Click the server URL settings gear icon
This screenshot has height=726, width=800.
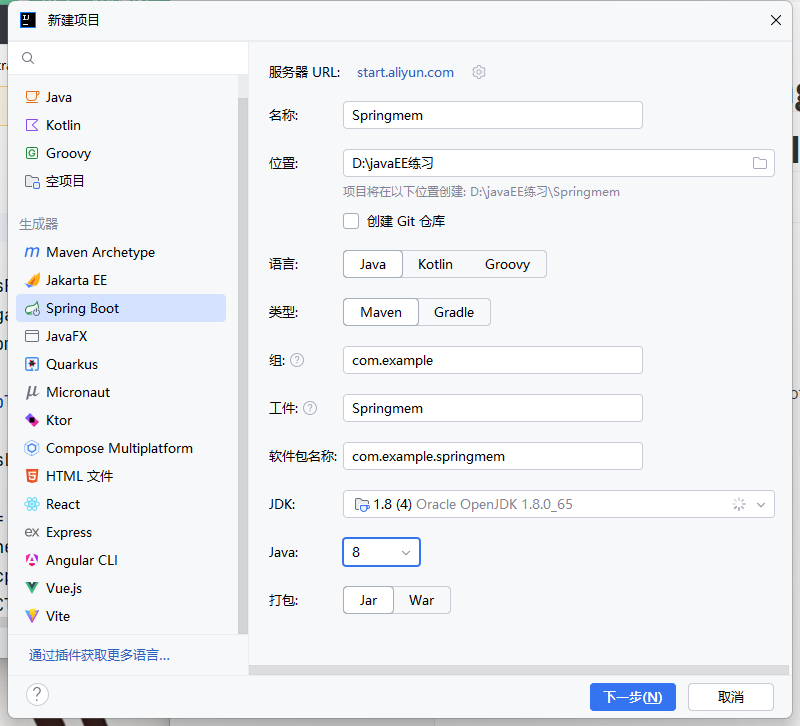click(x=479, y=72)
